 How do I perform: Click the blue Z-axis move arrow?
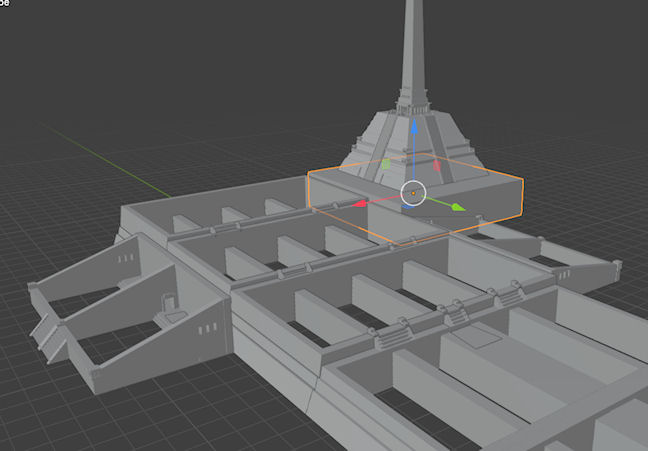[x=412, y=130]
